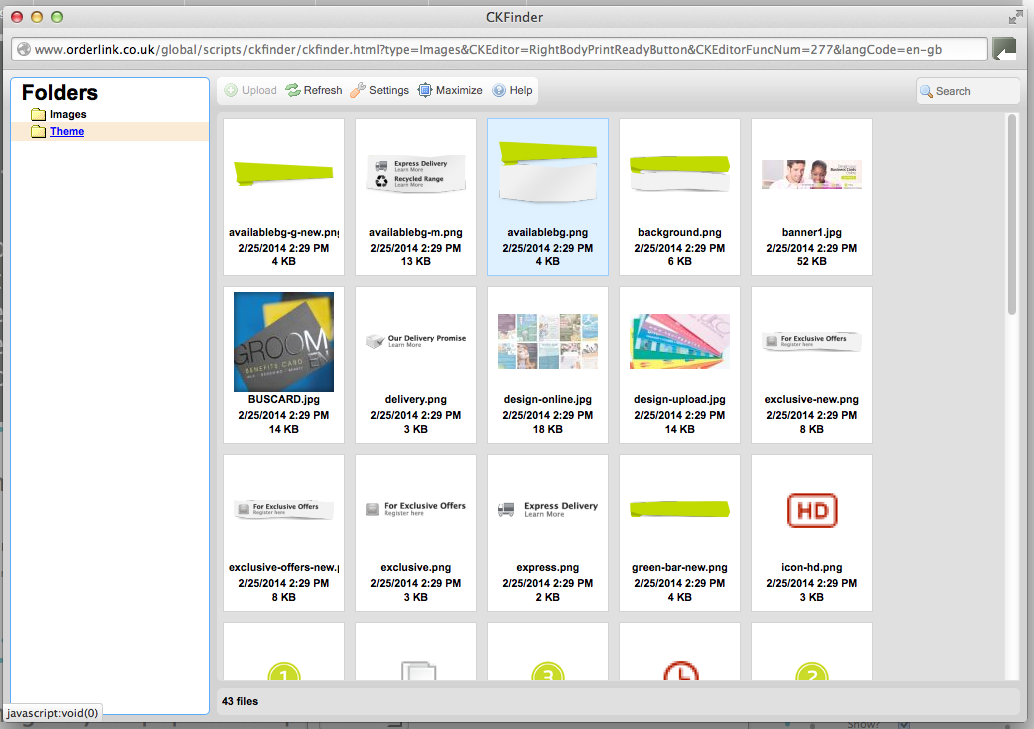
Task: Select the exclusive-offers-new thumbnail image
Action: 284,509
